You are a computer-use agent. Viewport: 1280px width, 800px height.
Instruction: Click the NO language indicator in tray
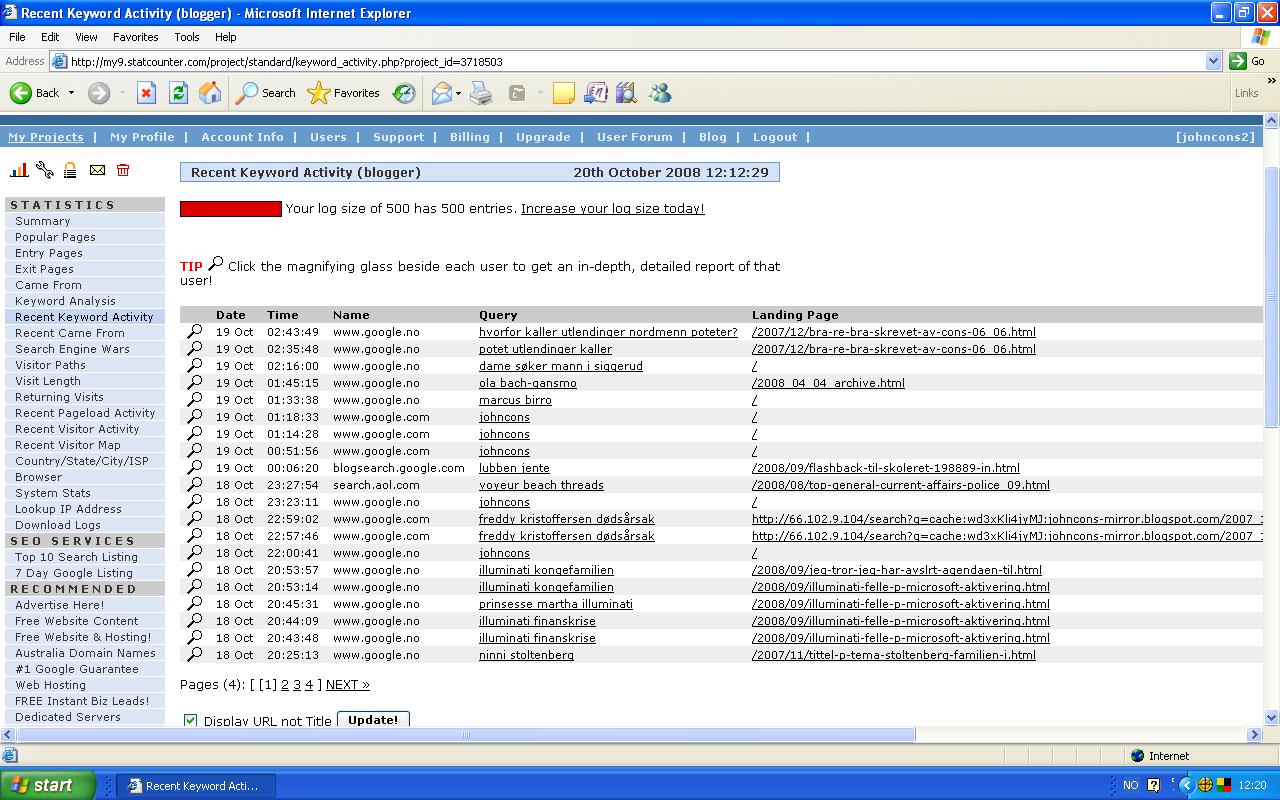click(1130, 785)
